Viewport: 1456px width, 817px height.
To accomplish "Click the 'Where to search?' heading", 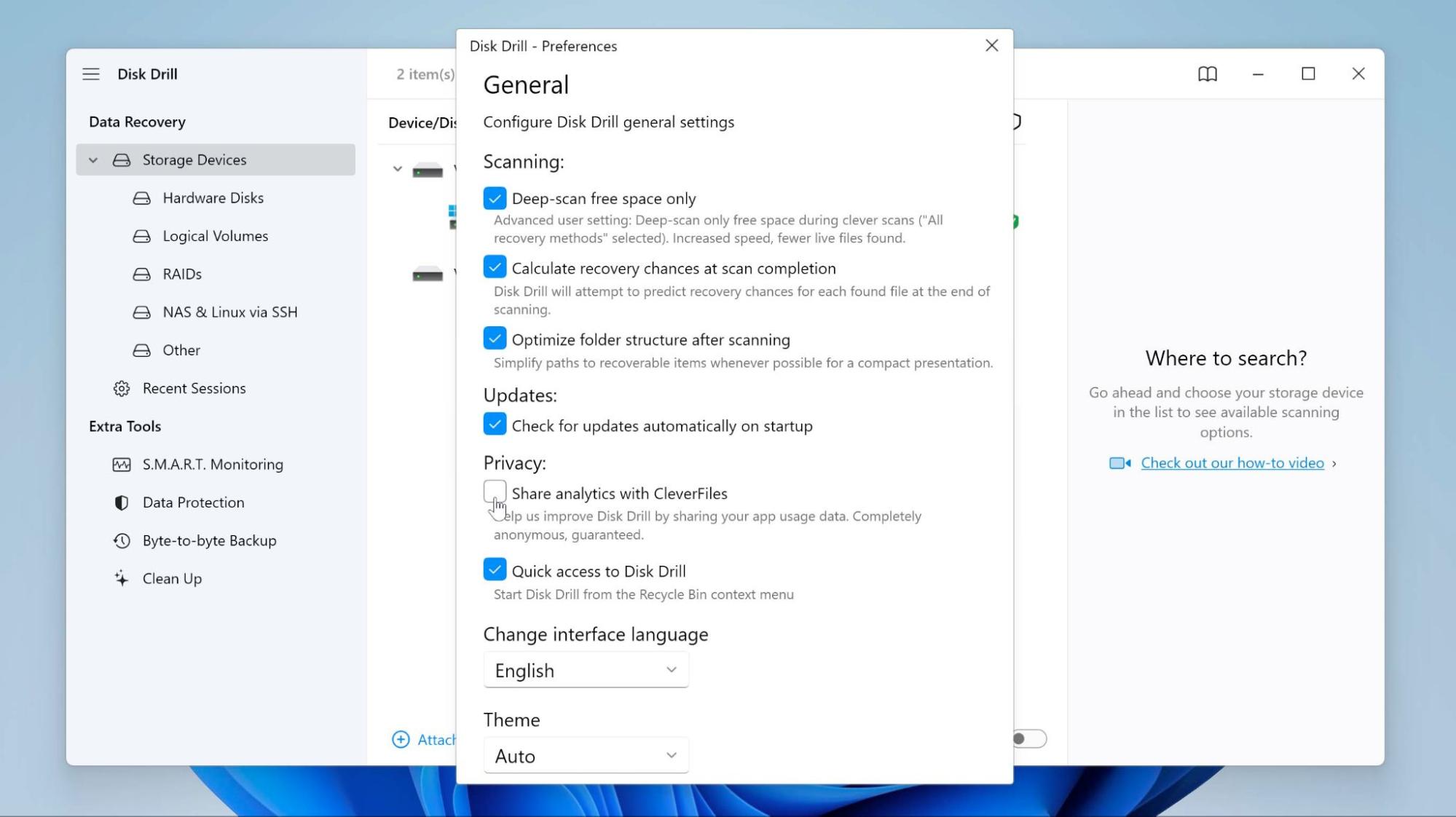I will click(1226, 358).
